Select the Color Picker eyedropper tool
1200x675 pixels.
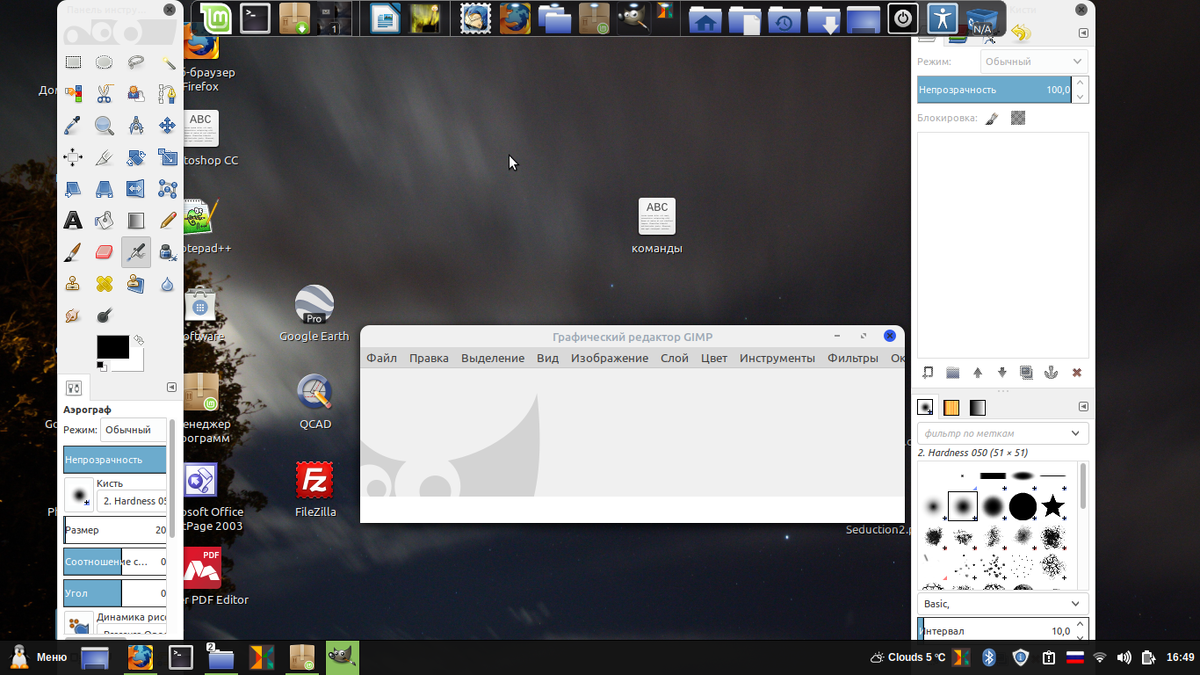click(73, 126)
